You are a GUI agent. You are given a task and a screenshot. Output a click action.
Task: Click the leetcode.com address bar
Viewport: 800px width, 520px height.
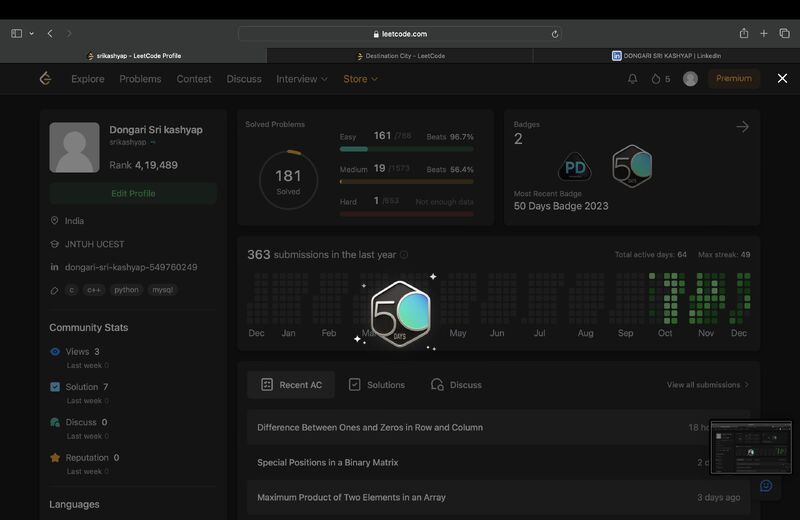pos(400,34)
